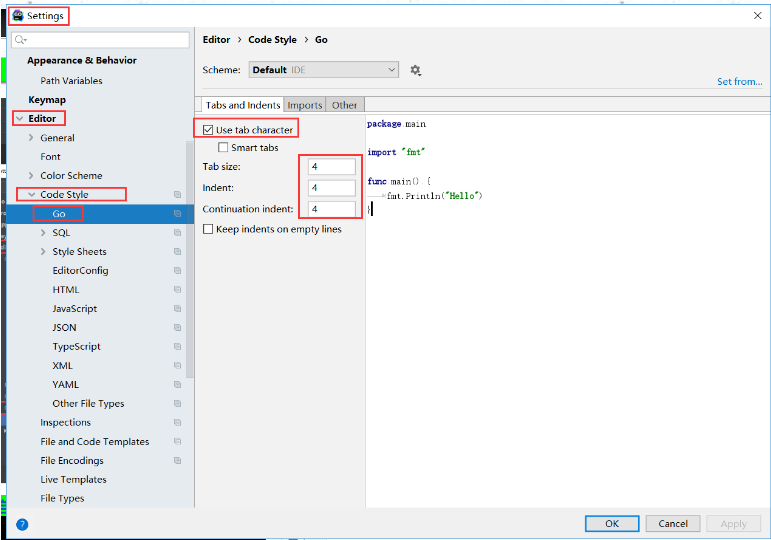This screenshot has width=771, height=540.
Task: Click project-level icon beside SQL
Action: 178,233
